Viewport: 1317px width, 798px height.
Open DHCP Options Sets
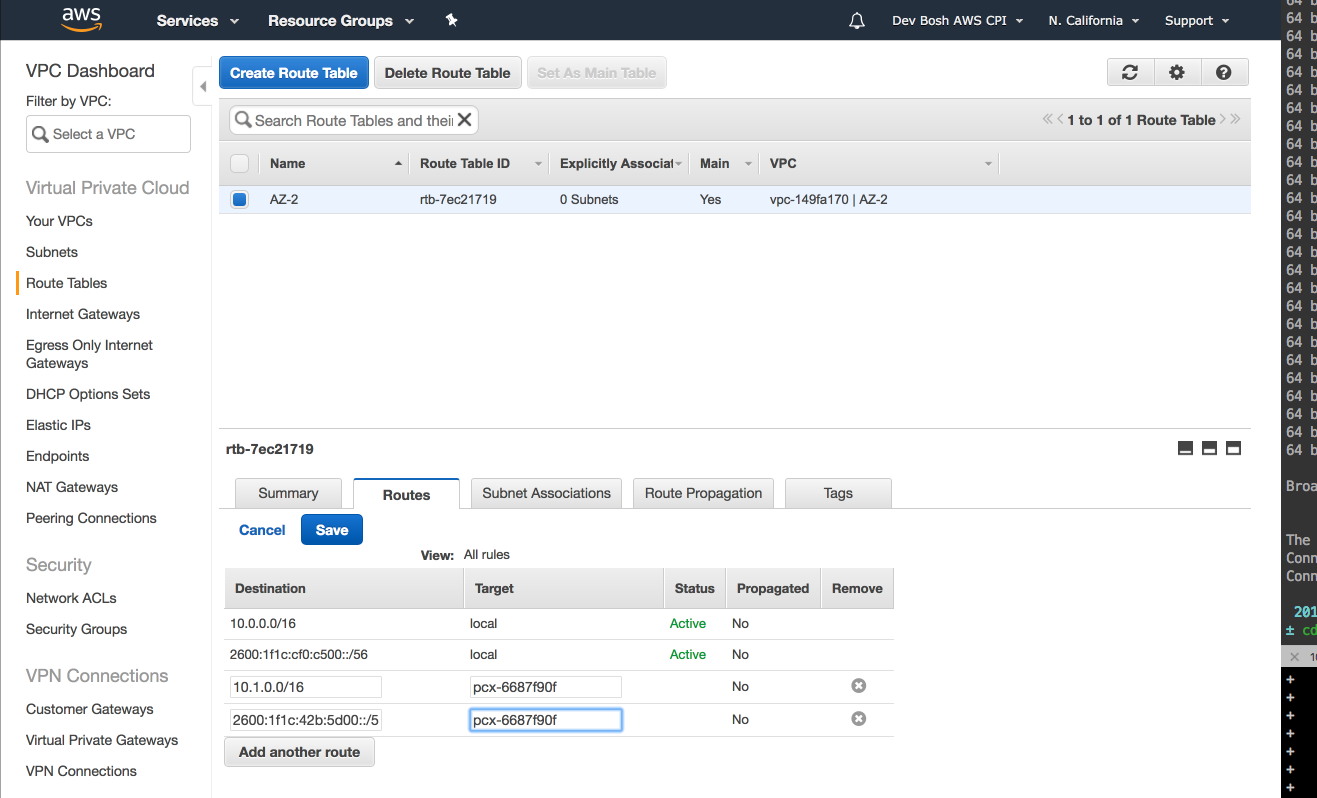click(x=88, y=394)
